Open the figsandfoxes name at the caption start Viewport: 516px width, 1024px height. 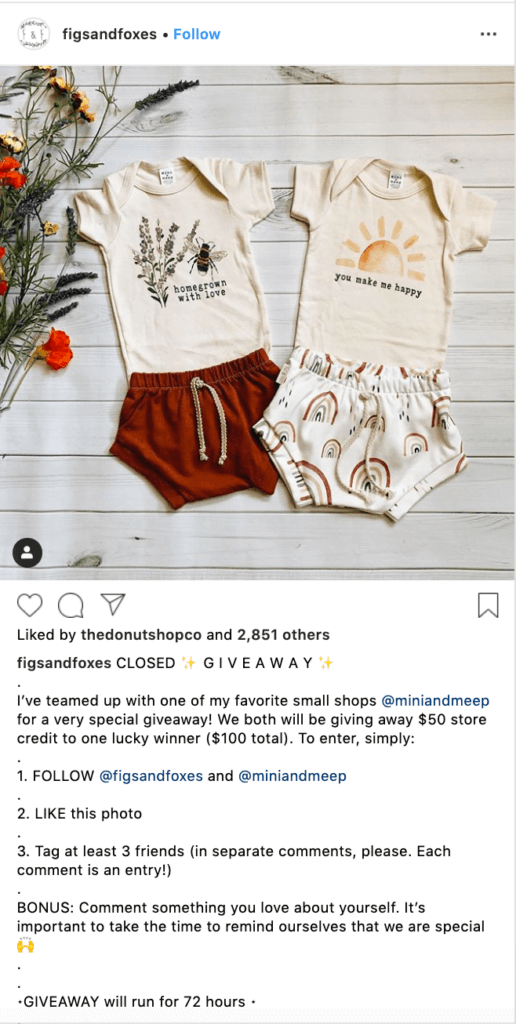coord(64,663)
